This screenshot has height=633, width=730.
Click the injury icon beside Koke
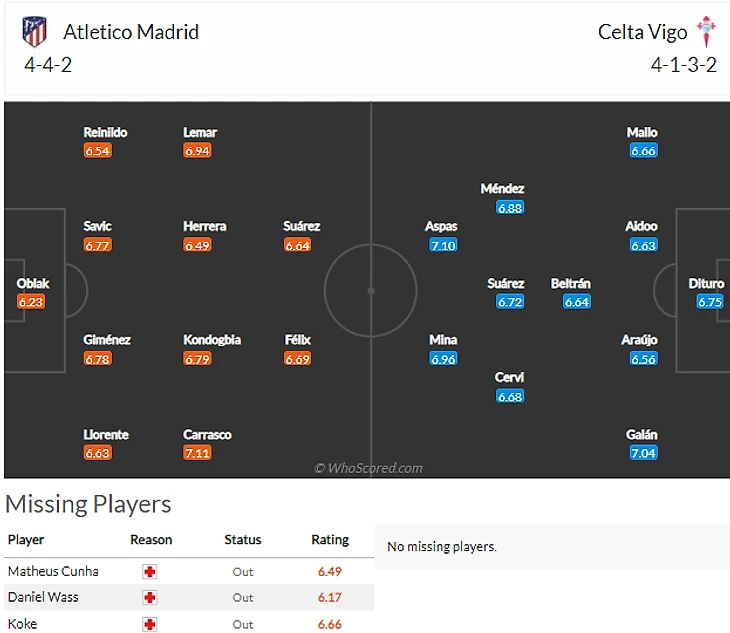(150, 623)
